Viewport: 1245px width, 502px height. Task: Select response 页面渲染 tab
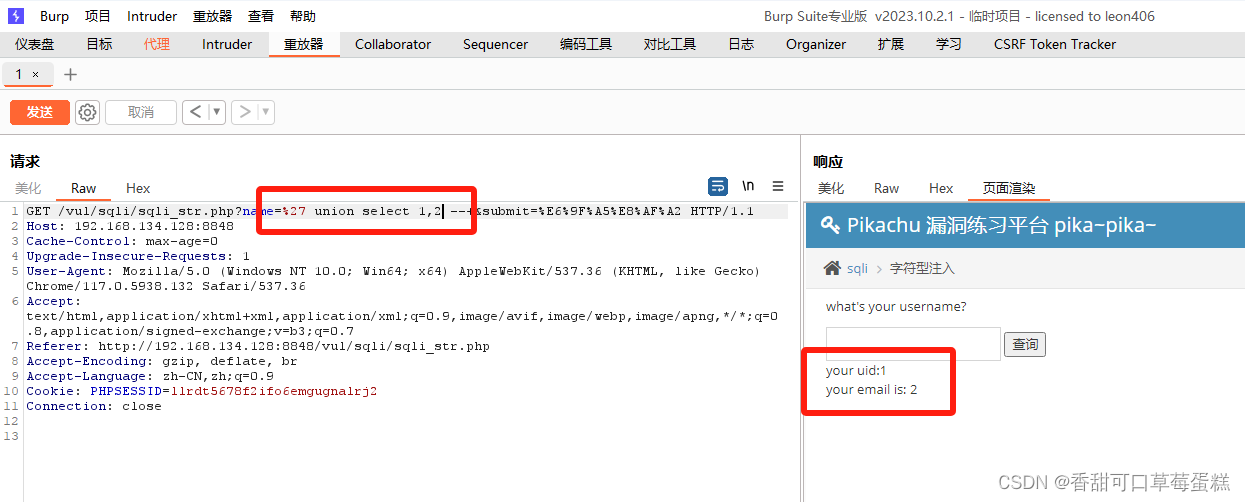[x=1009, y=188]
